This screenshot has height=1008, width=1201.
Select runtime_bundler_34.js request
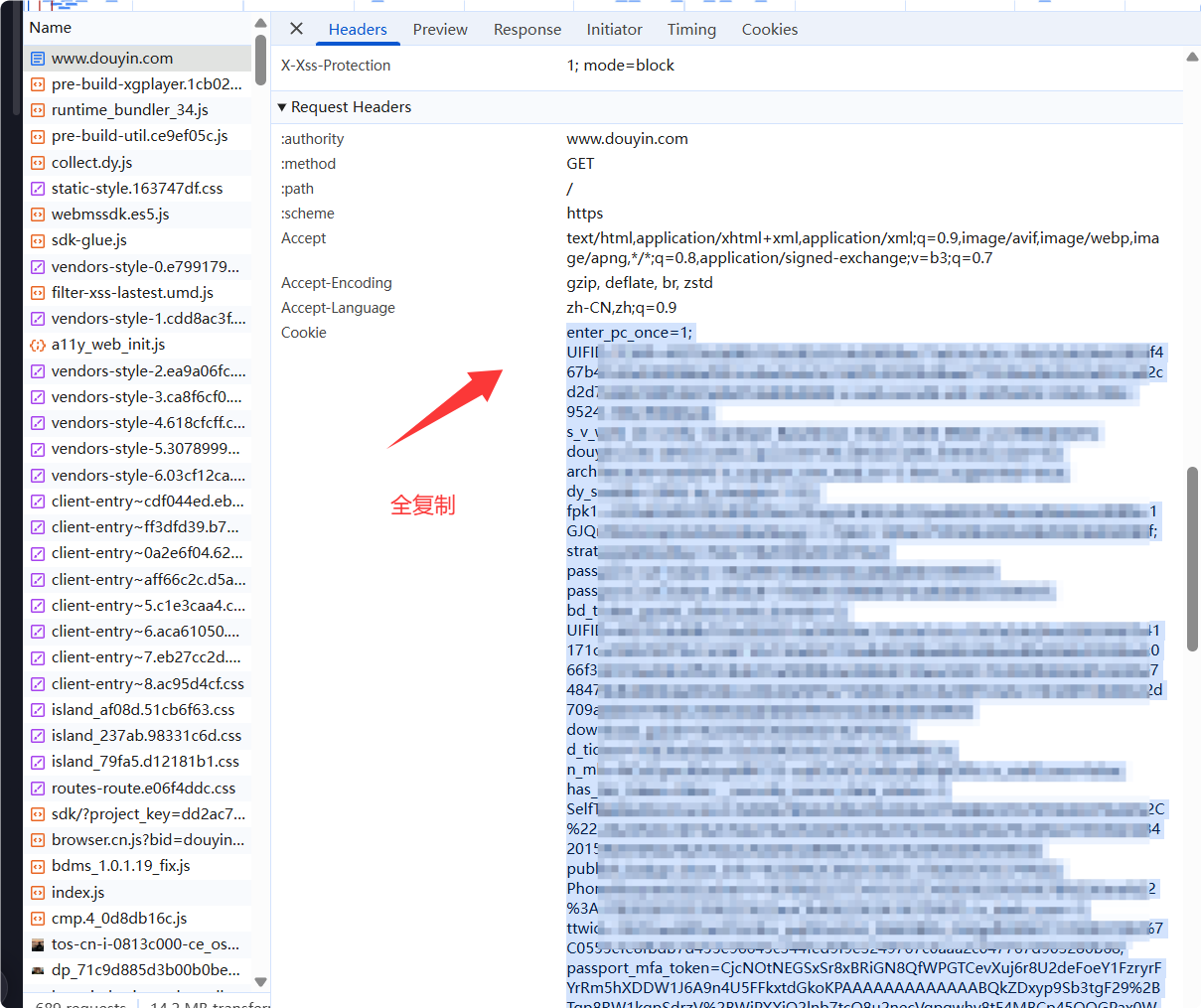pyautogui.click(x=137, y=110)
